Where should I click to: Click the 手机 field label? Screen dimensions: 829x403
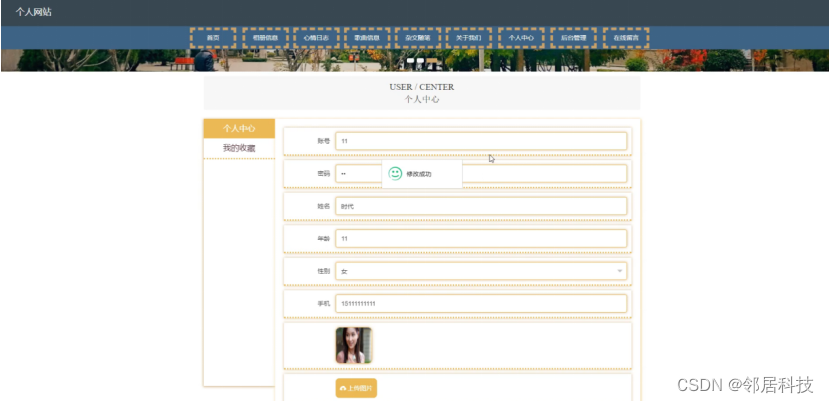(x=324, y=304)
